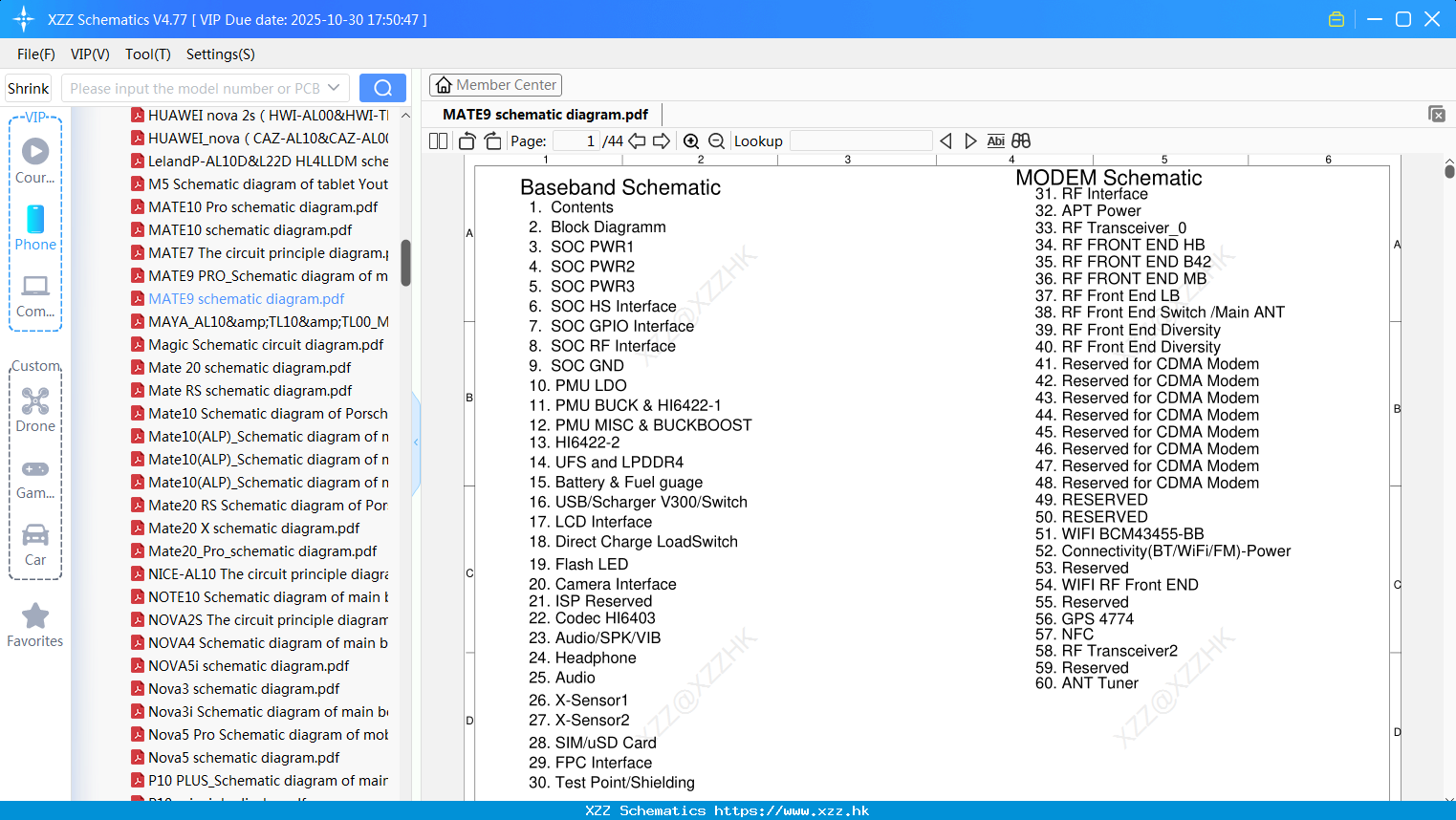Open the Car category
This screenshot has height=820, width=1456.
coord(35,545)
